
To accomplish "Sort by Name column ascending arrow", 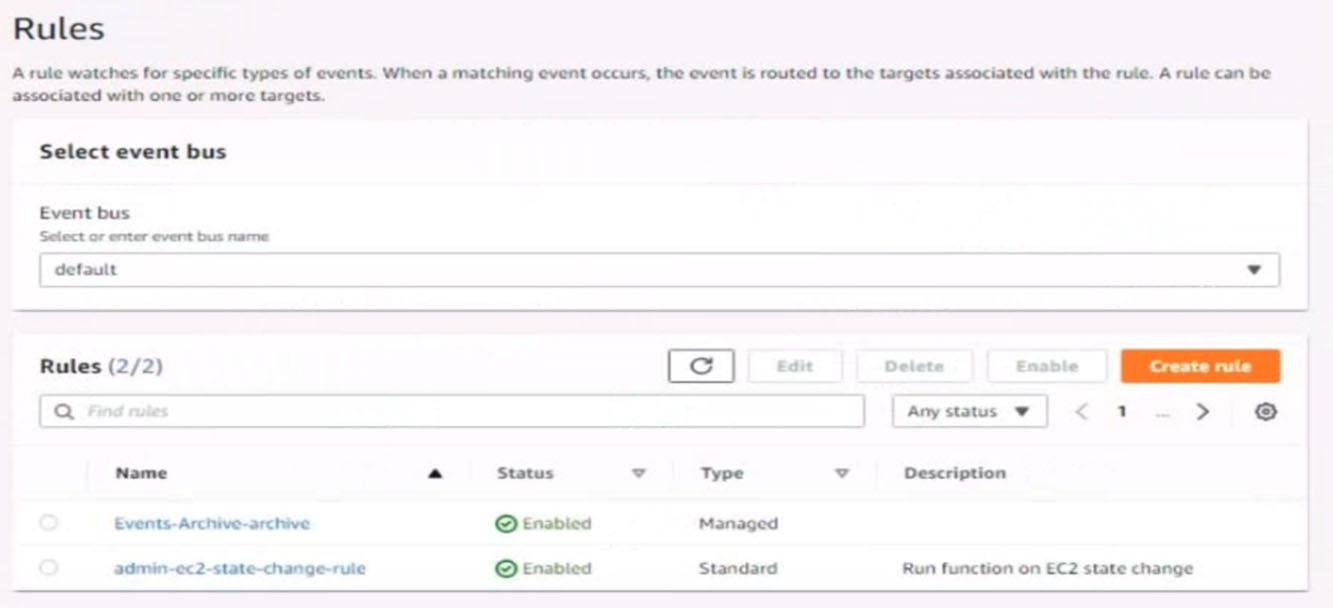I will (x=435, y=474).
